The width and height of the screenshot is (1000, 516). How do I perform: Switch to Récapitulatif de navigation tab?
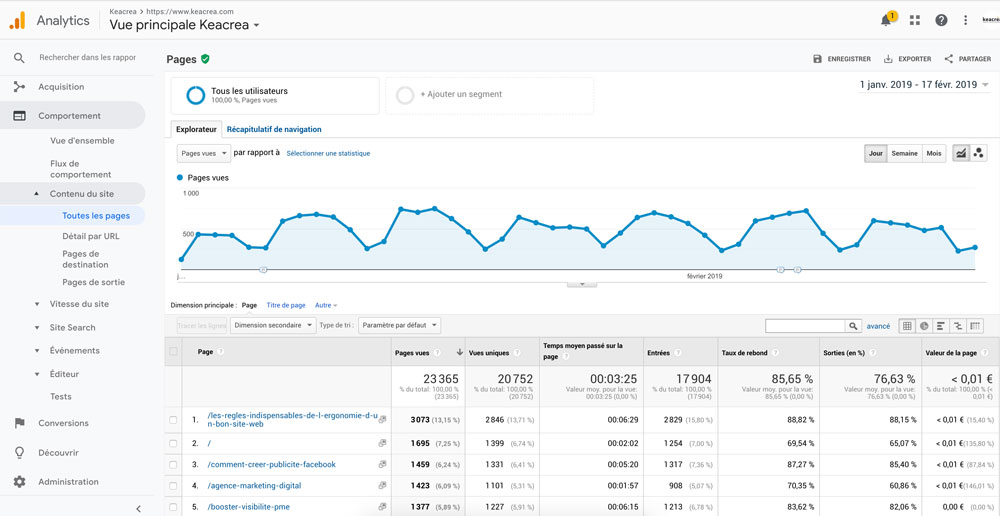pyautogui.click(x=274, y=129)
